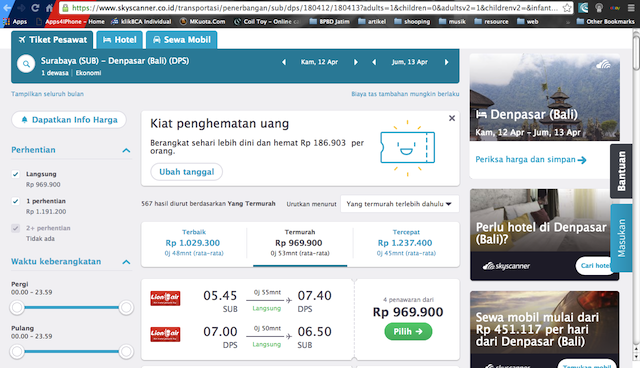Screen dimensions: 640x368
Task: Click the browser forward arrow
Action: (21, 7)
